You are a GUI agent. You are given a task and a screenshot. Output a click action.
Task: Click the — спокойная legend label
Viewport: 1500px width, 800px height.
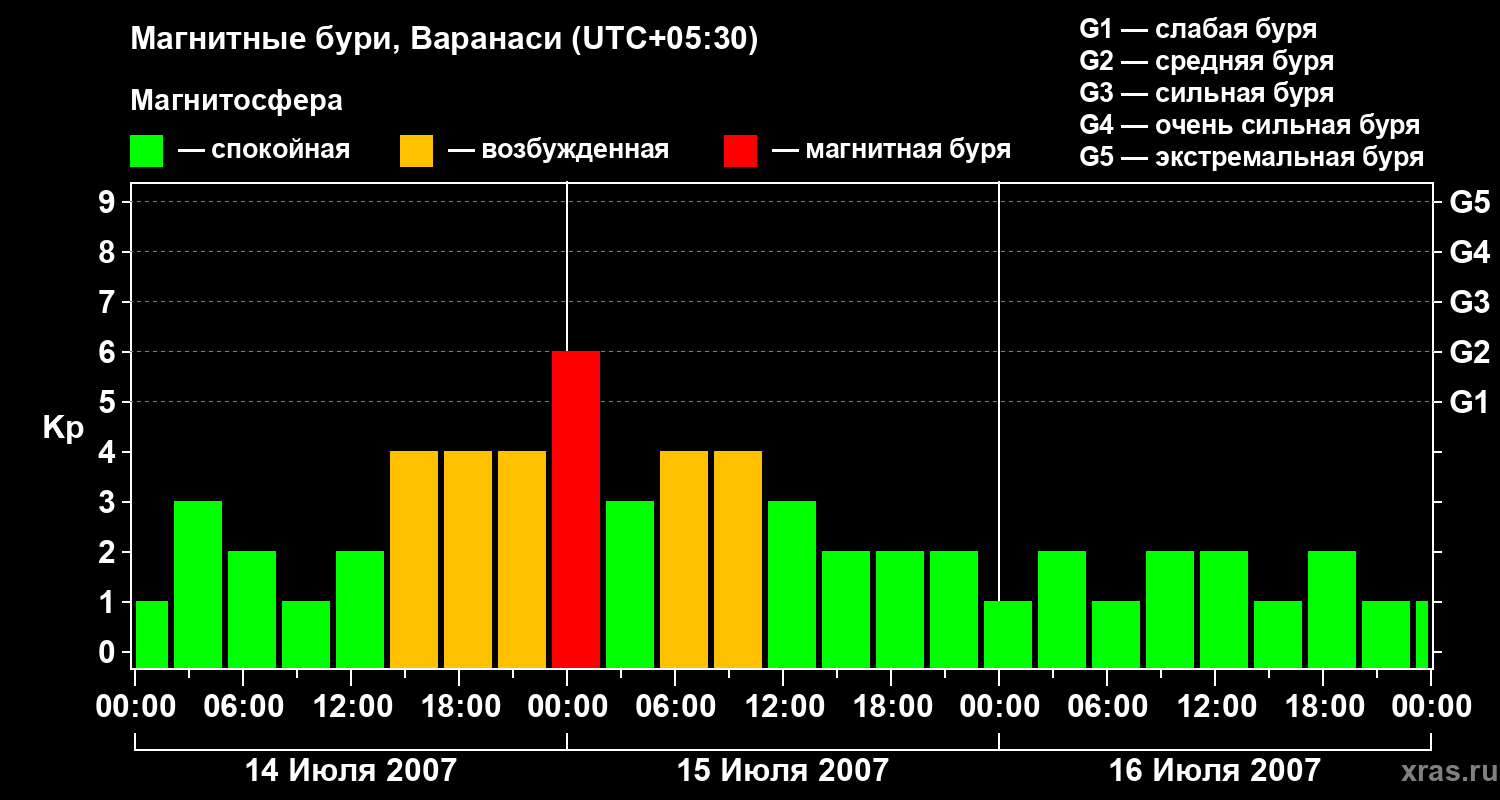coord(264,151)
